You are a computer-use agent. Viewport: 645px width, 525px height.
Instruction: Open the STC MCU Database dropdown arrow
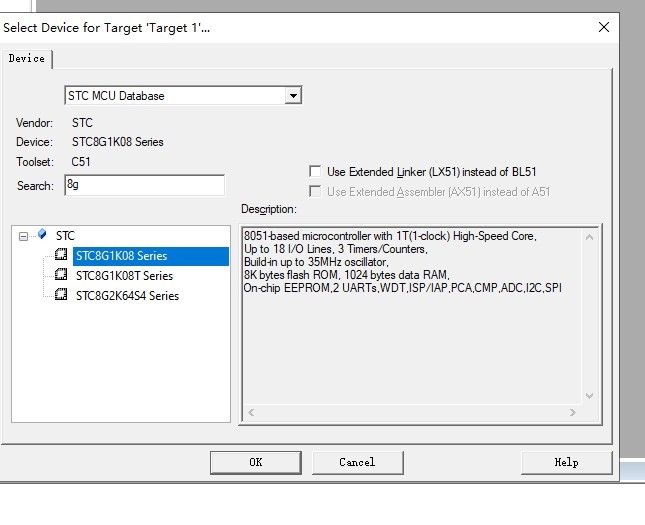pyautogui.click(x=293, y=96)
